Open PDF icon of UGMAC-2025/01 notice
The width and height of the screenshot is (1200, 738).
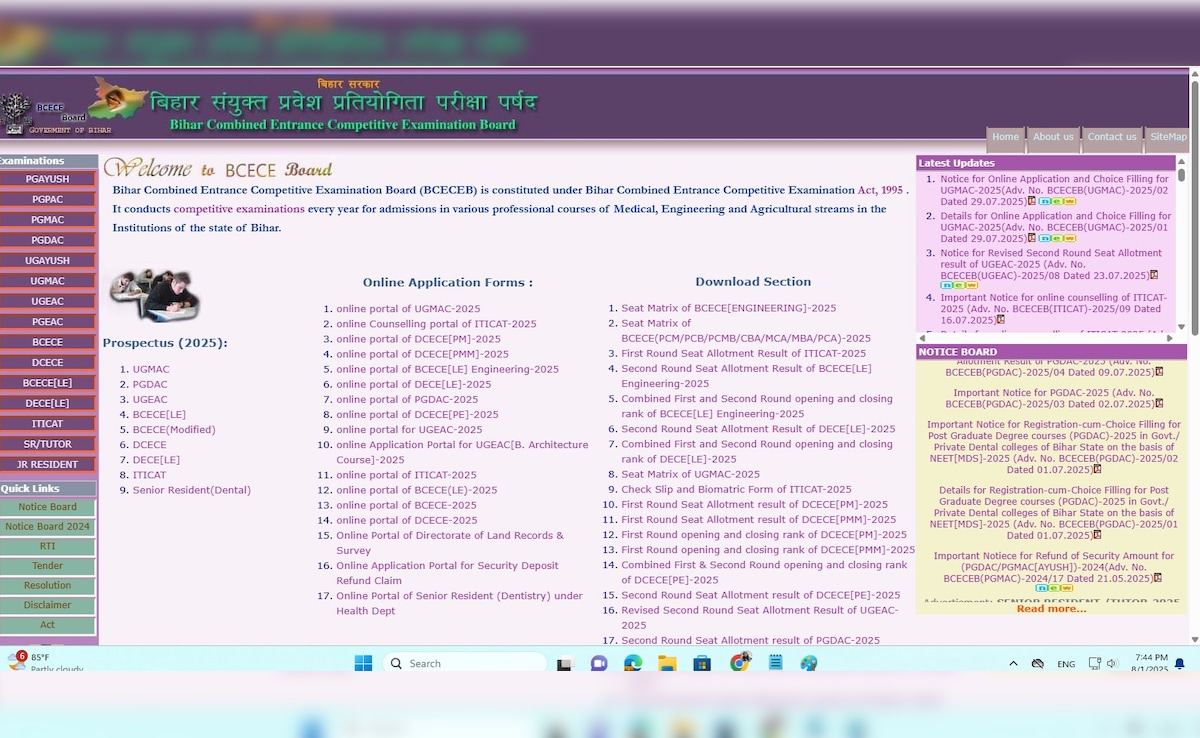coord(1030,238)
